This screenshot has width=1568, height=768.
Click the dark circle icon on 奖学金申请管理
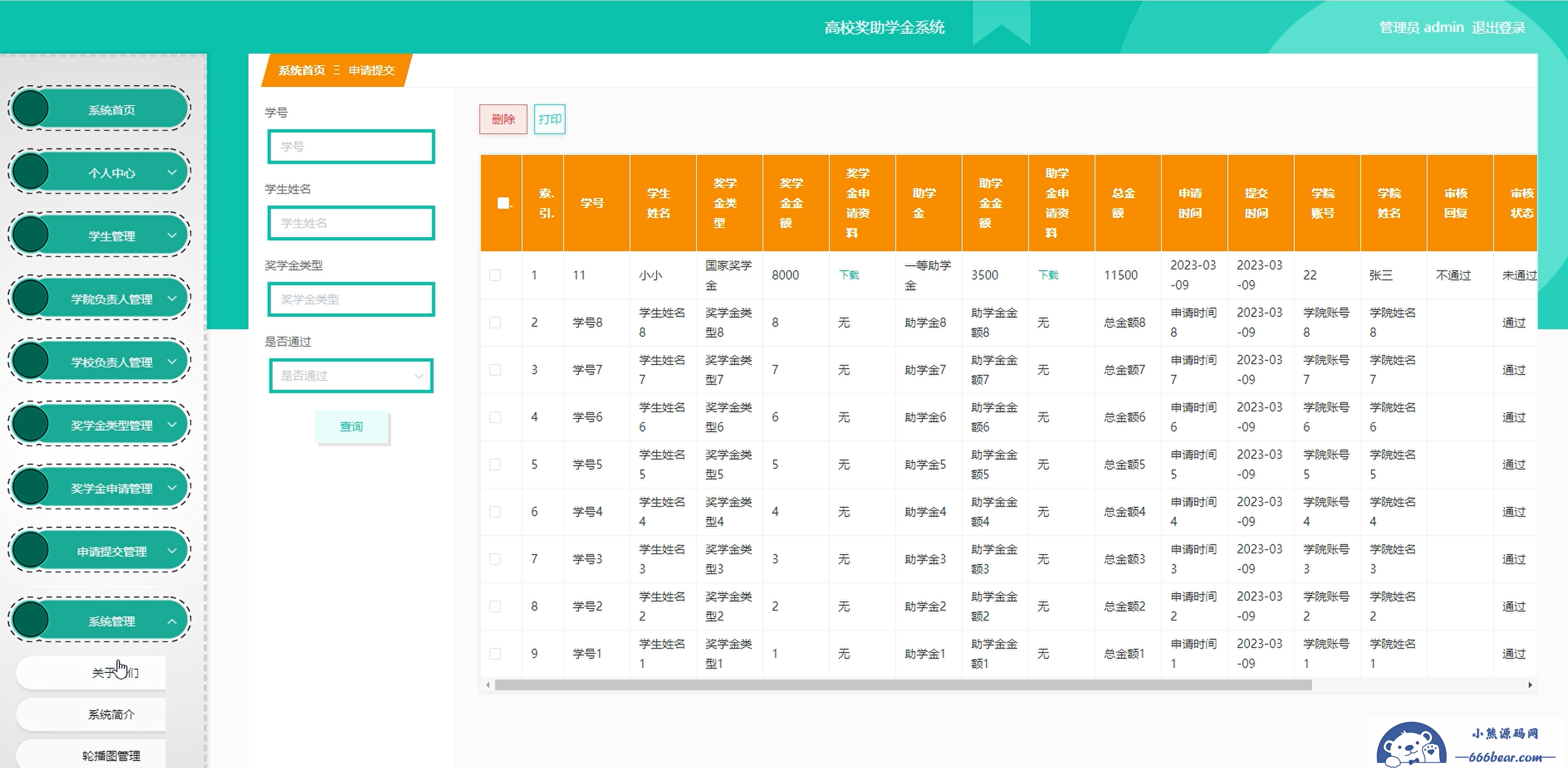(31, 488)
